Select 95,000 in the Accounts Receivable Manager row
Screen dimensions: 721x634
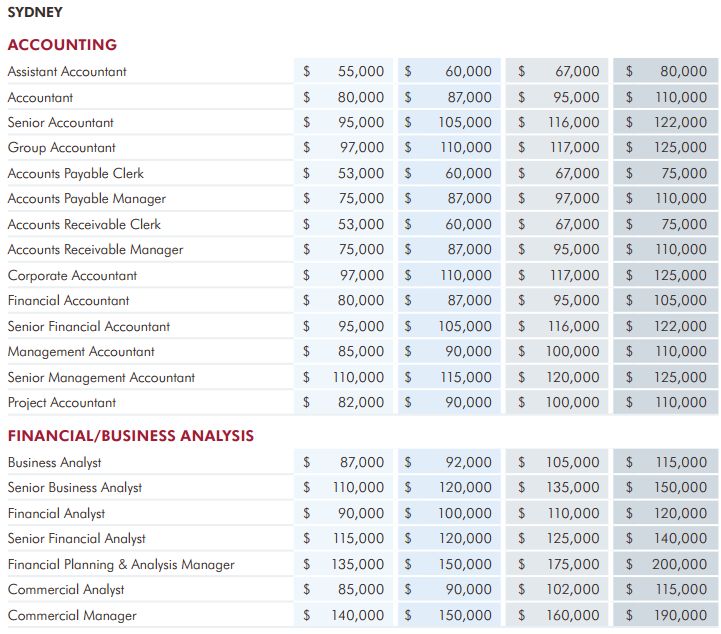(x=576, y=250)
